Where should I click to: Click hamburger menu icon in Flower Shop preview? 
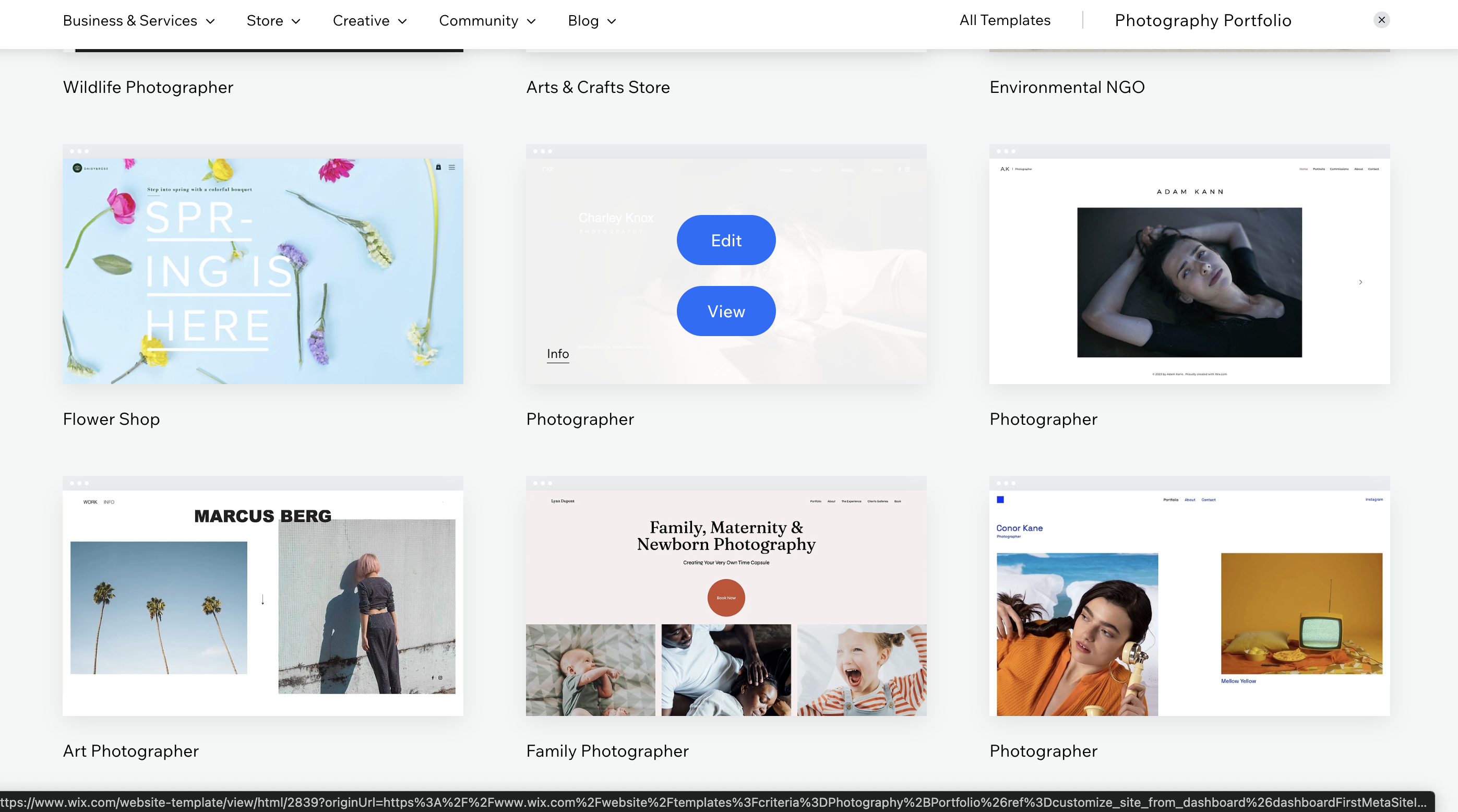(x=452, y=167)
